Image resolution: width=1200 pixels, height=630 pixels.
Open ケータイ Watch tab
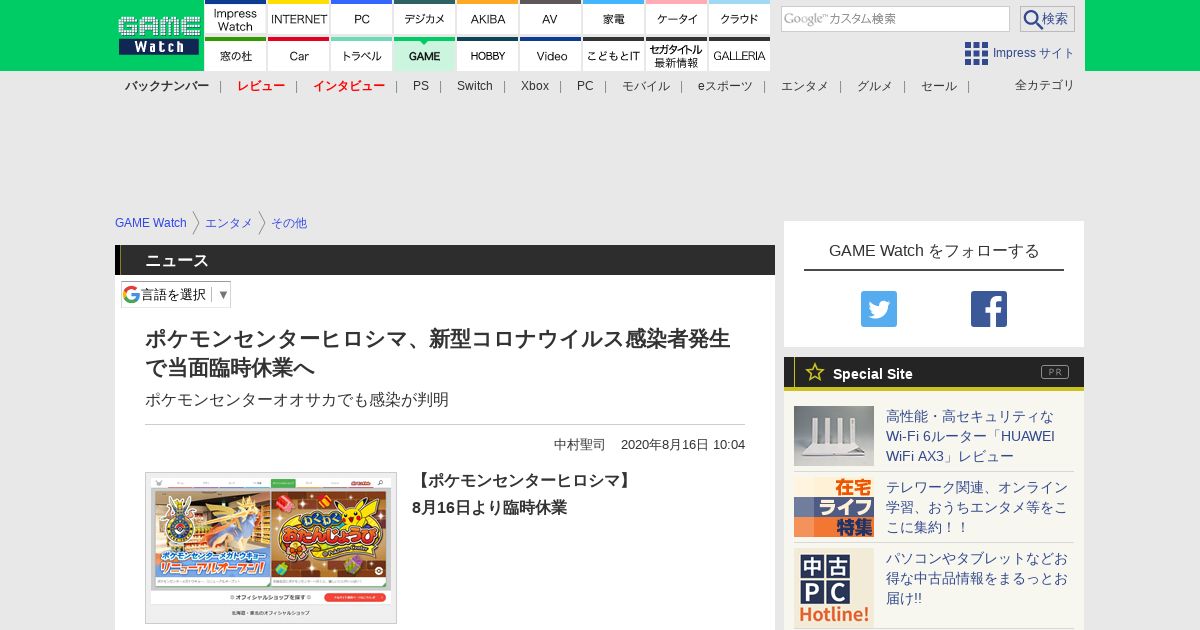677,18
